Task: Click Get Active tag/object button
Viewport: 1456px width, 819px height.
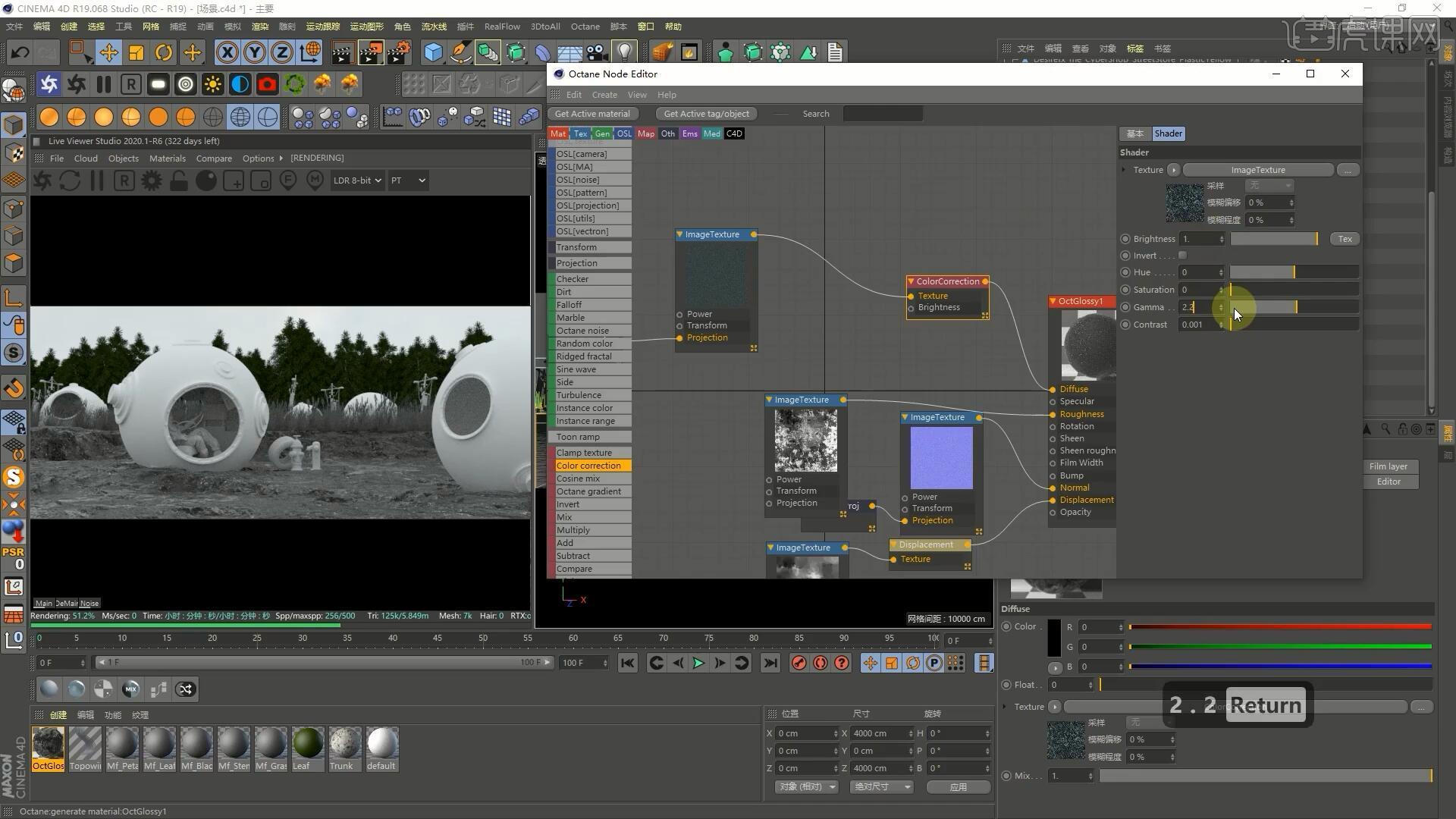Action: pos(706,114)
